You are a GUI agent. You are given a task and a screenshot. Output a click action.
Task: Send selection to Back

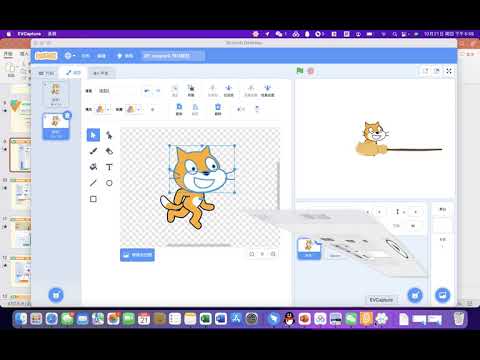pos(267,90)
